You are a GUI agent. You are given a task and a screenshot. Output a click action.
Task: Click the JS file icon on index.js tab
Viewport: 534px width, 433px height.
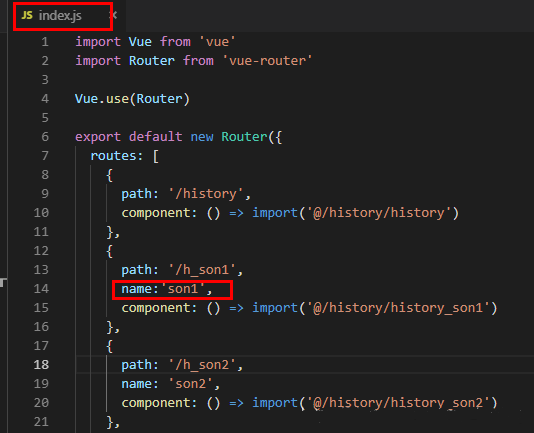pyautogui.click(x=27, y=15)
